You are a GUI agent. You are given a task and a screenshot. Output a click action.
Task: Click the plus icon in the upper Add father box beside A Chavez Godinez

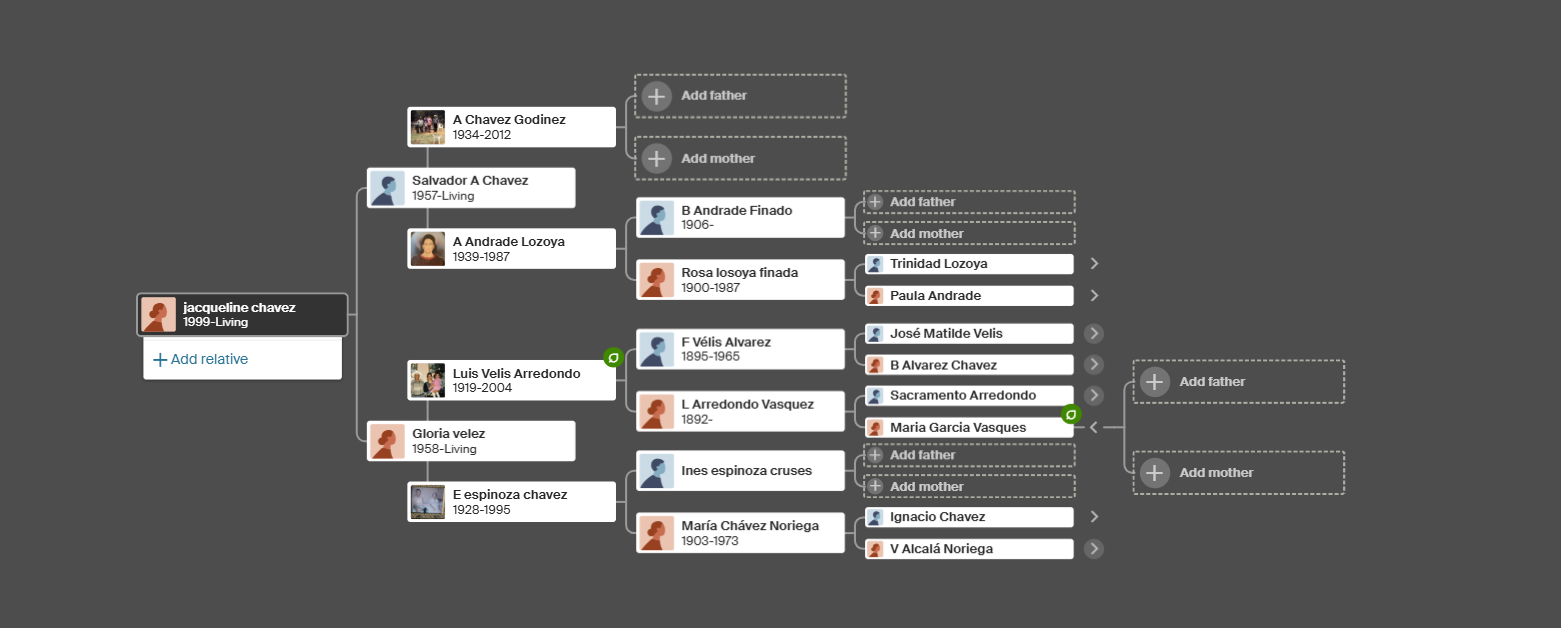[x=656, y=96]
